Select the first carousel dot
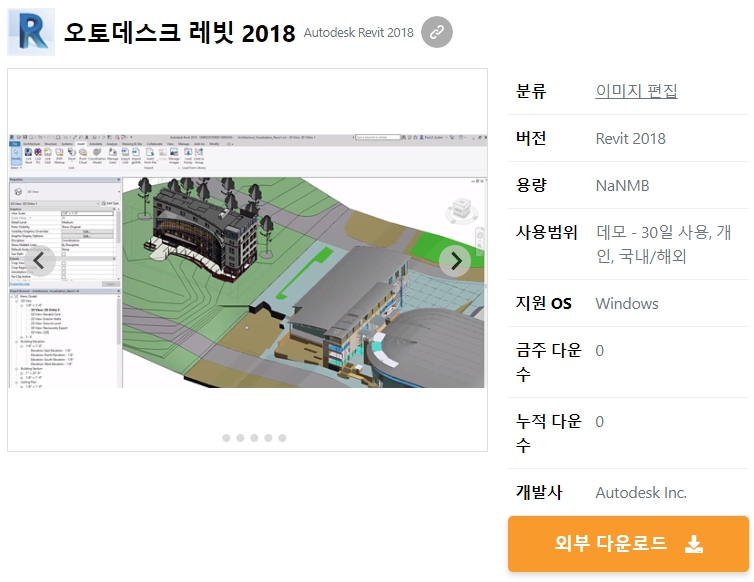This screenshot has width=754, height=582. pyautogui.click(x=226, y=438)
